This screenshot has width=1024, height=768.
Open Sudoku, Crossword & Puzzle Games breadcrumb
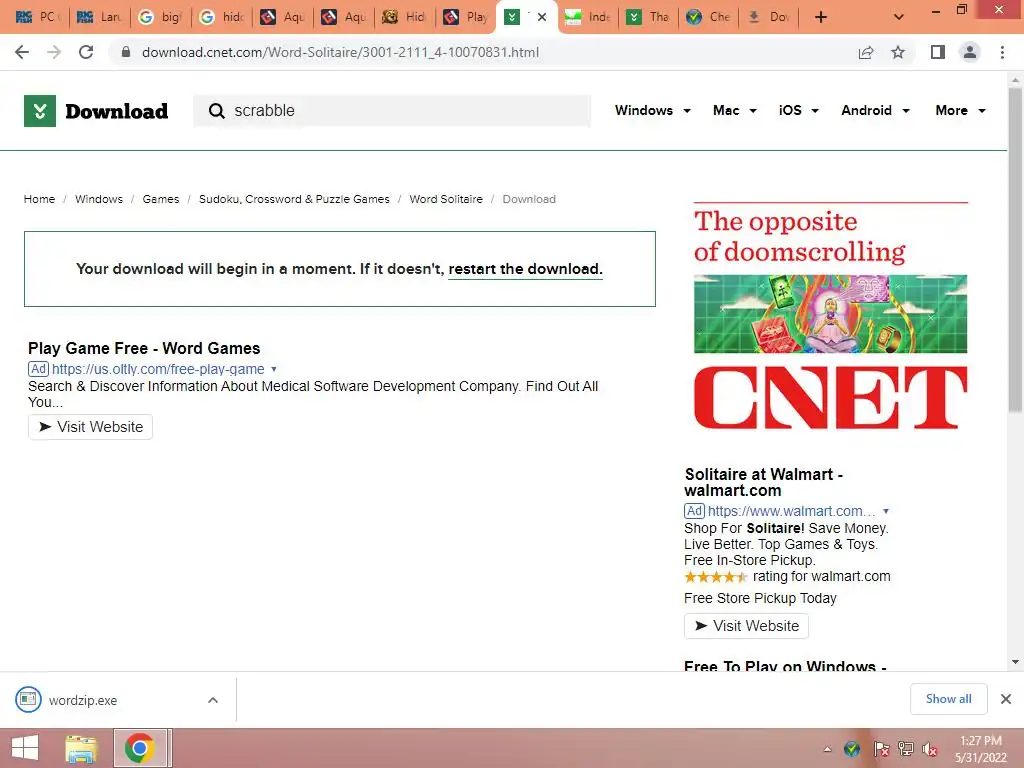click(294, 199)
